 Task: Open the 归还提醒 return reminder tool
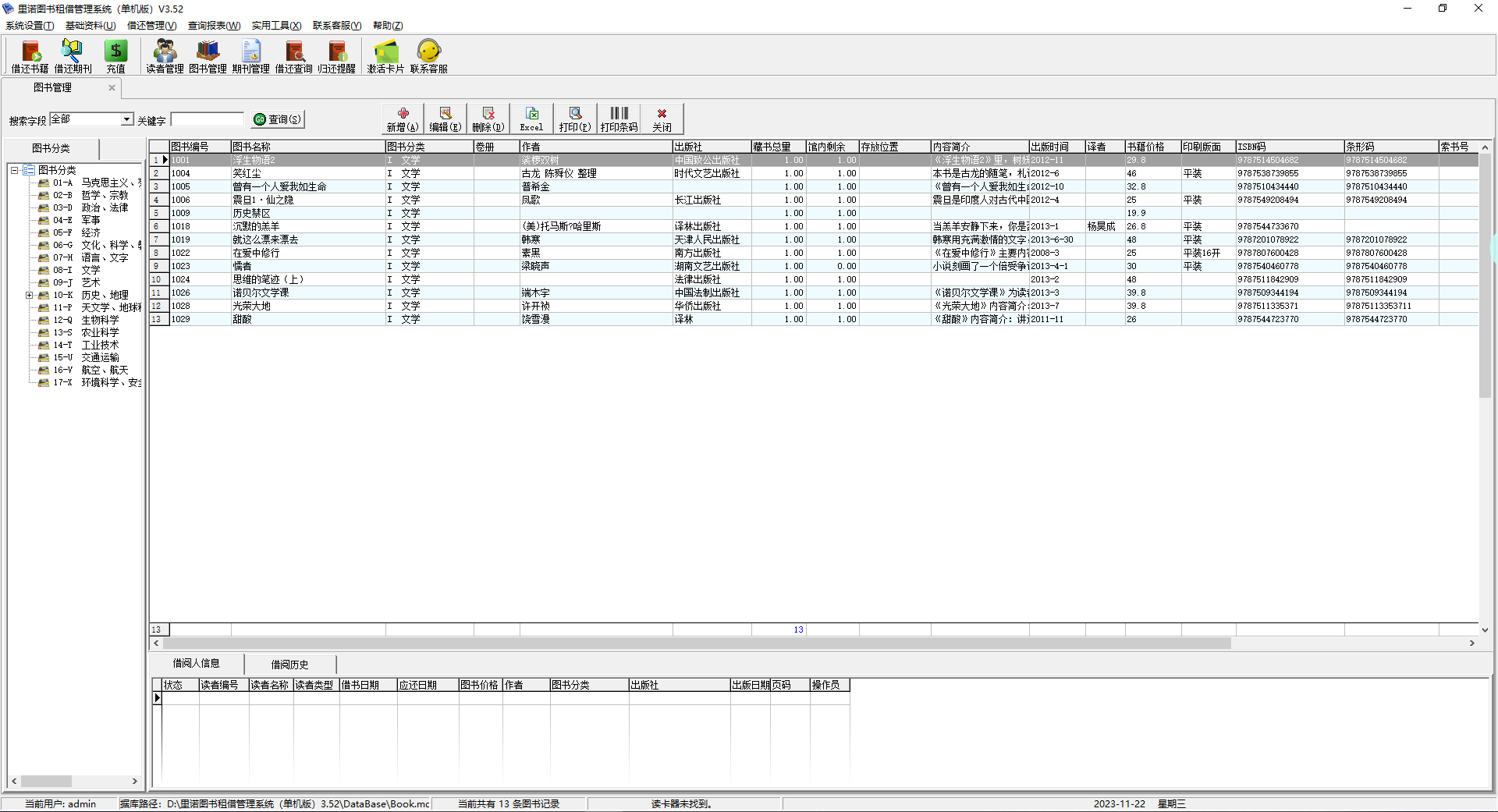336,56
